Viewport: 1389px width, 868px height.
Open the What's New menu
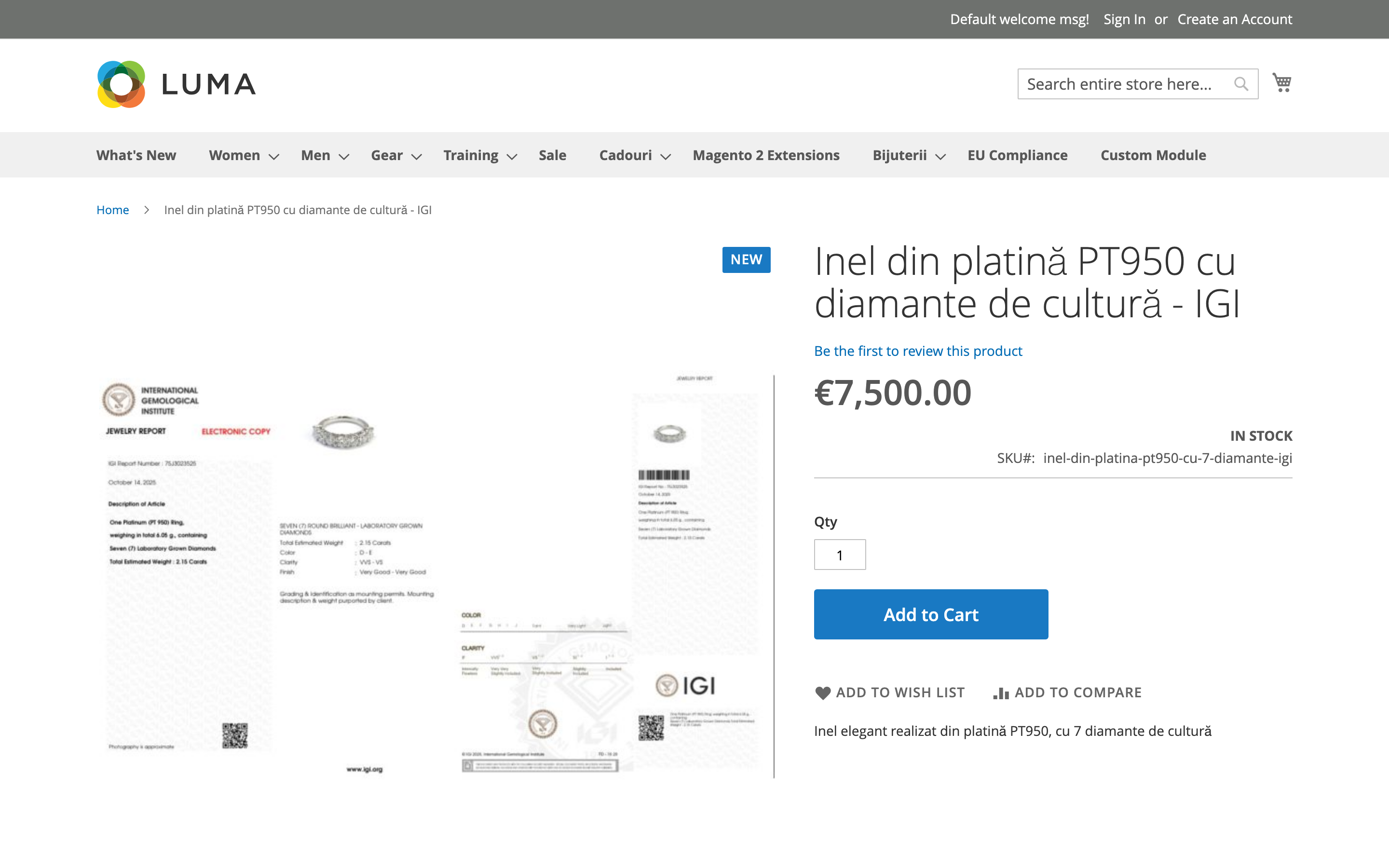(x=136, y=155)
